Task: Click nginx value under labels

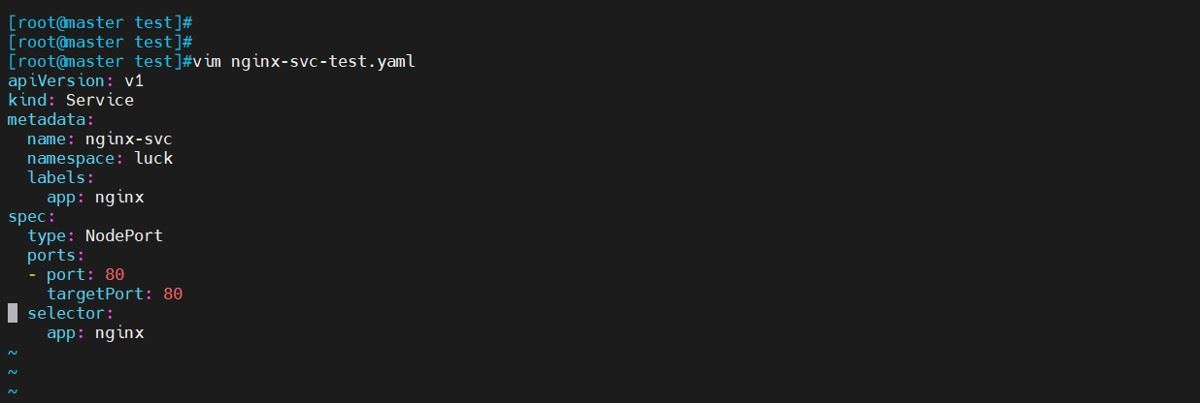Action: (x=119, y=197)
